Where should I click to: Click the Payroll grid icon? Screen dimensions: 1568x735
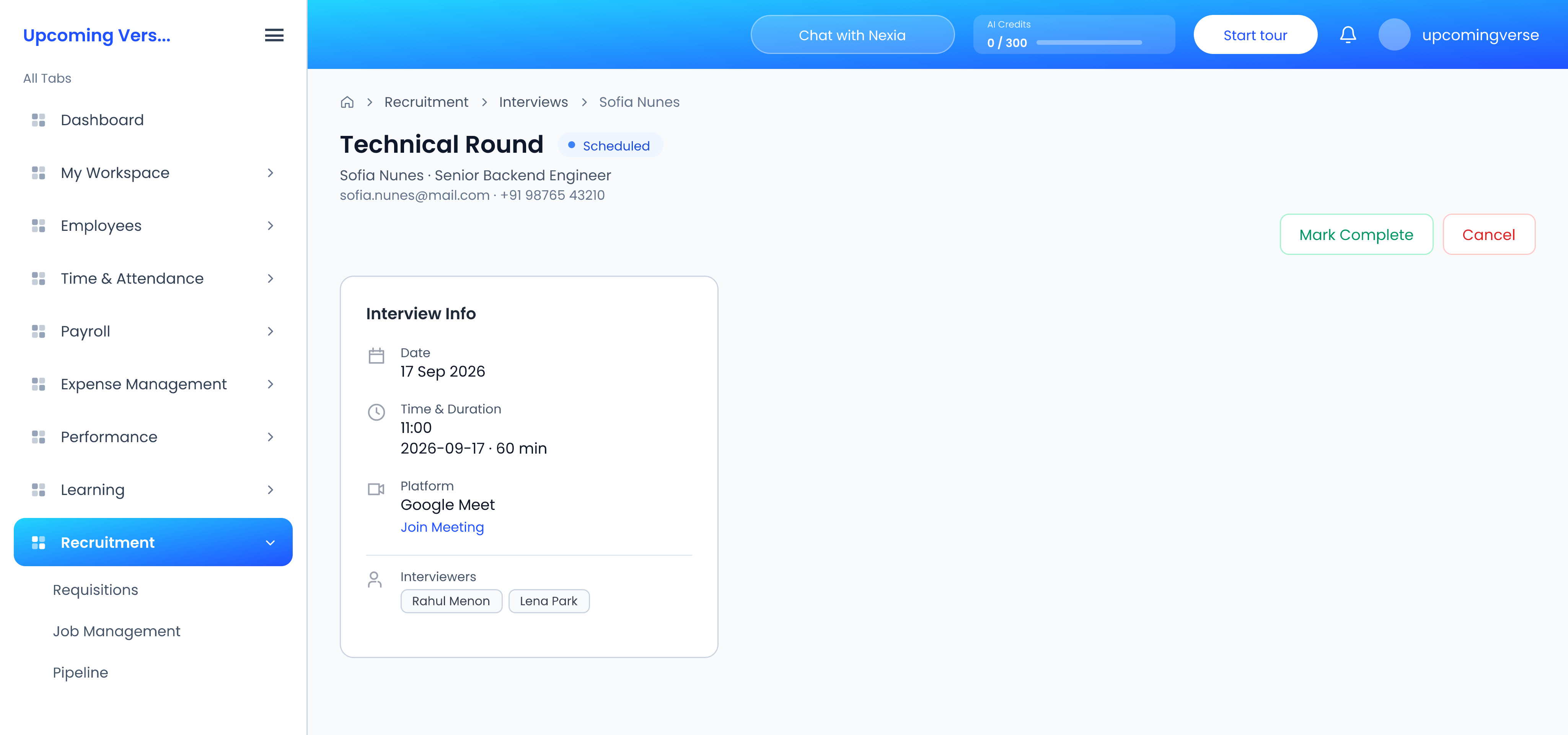(x=38, y=331)
